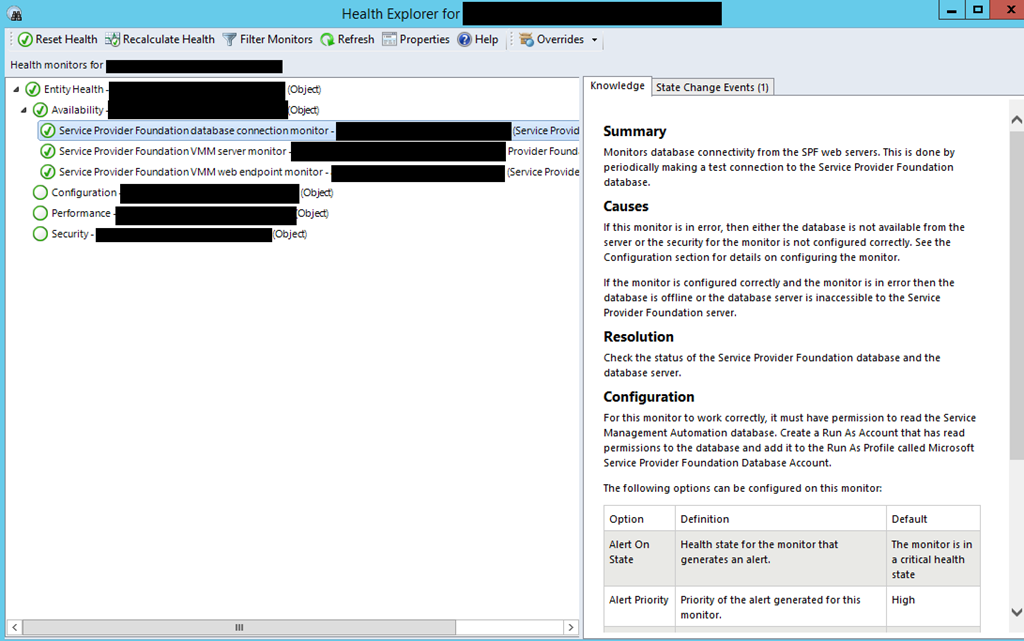
Task: Click the tree horizontal scrollbar thumb
Action: coord(238,627)
